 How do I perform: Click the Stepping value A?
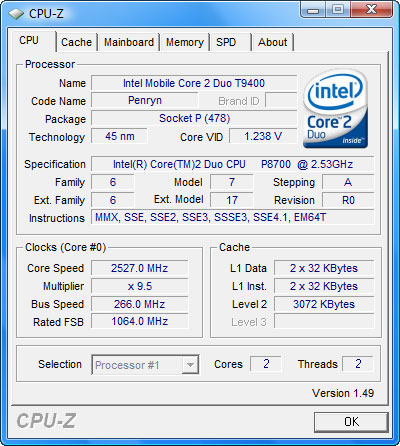coord(348,182)
